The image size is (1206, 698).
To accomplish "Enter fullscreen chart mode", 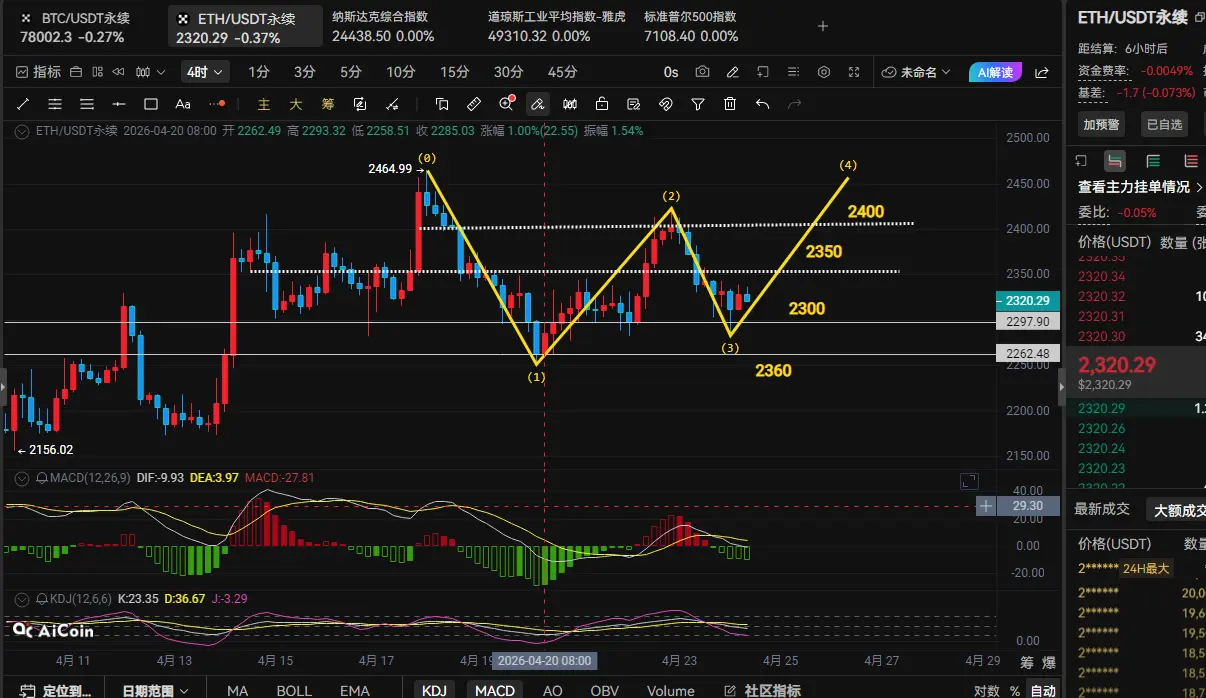I will (854, 72).
